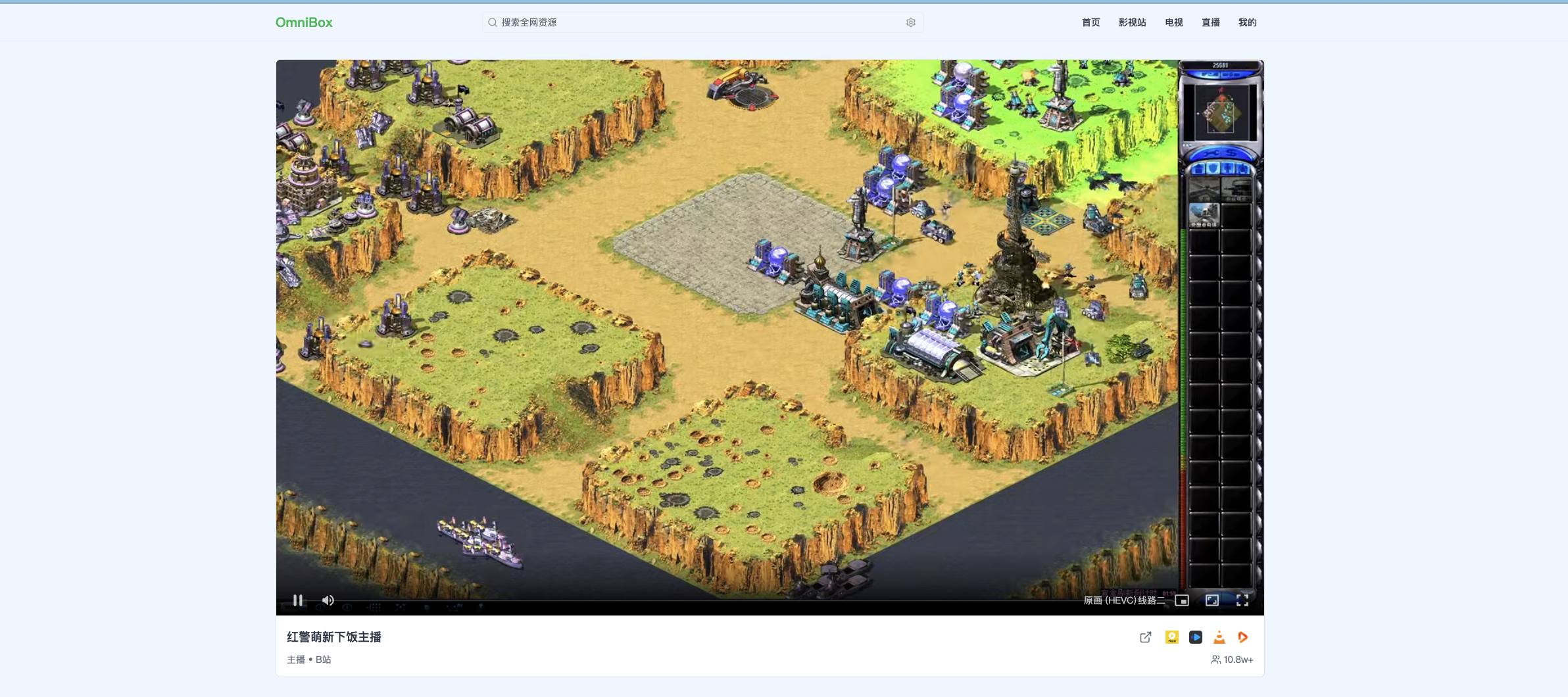Viewport: 1568px width, 697px height.
Task: Click the OmniBox logo
Action: tap(304, 22)
